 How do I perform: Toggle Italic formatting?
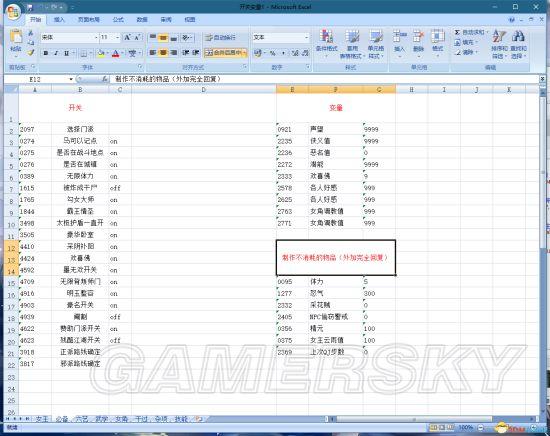[x=56, y=53]
